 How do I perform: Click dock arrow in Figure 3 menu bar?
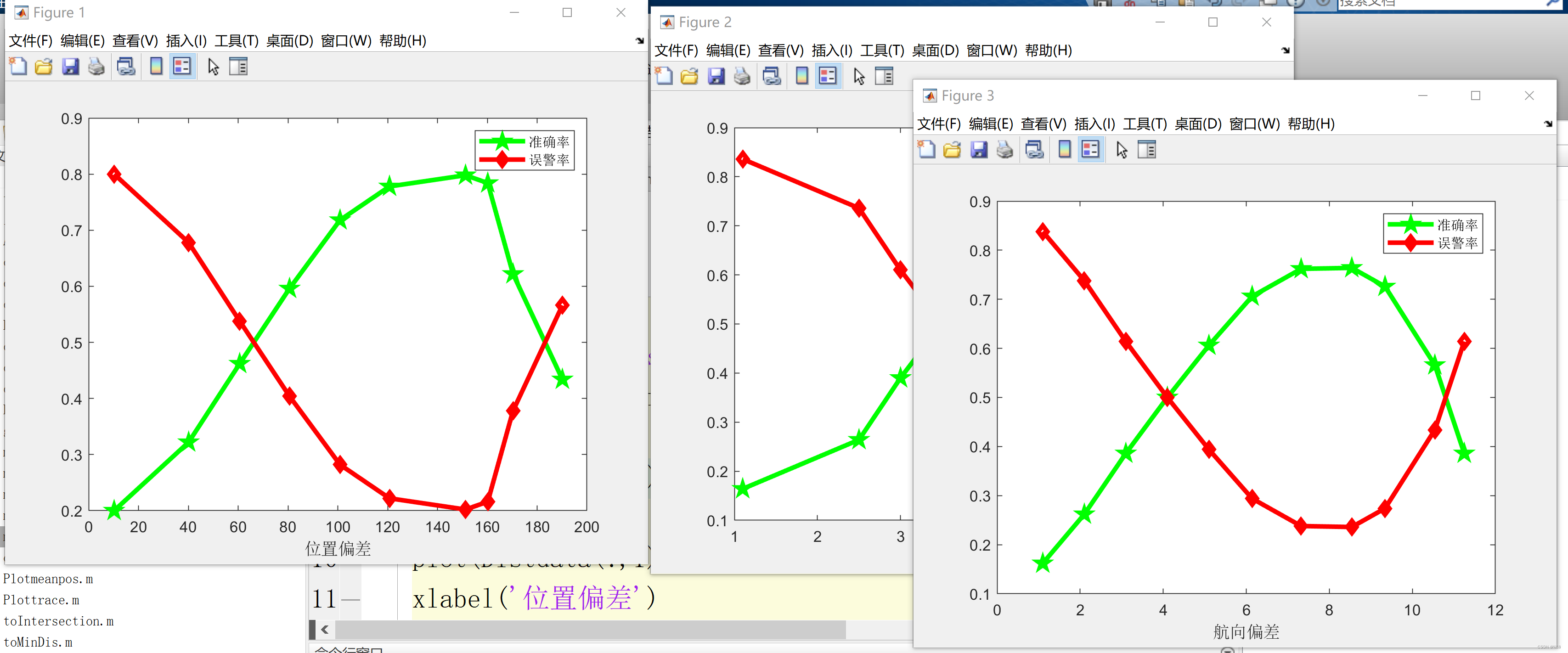click(x=1548, y=124)
